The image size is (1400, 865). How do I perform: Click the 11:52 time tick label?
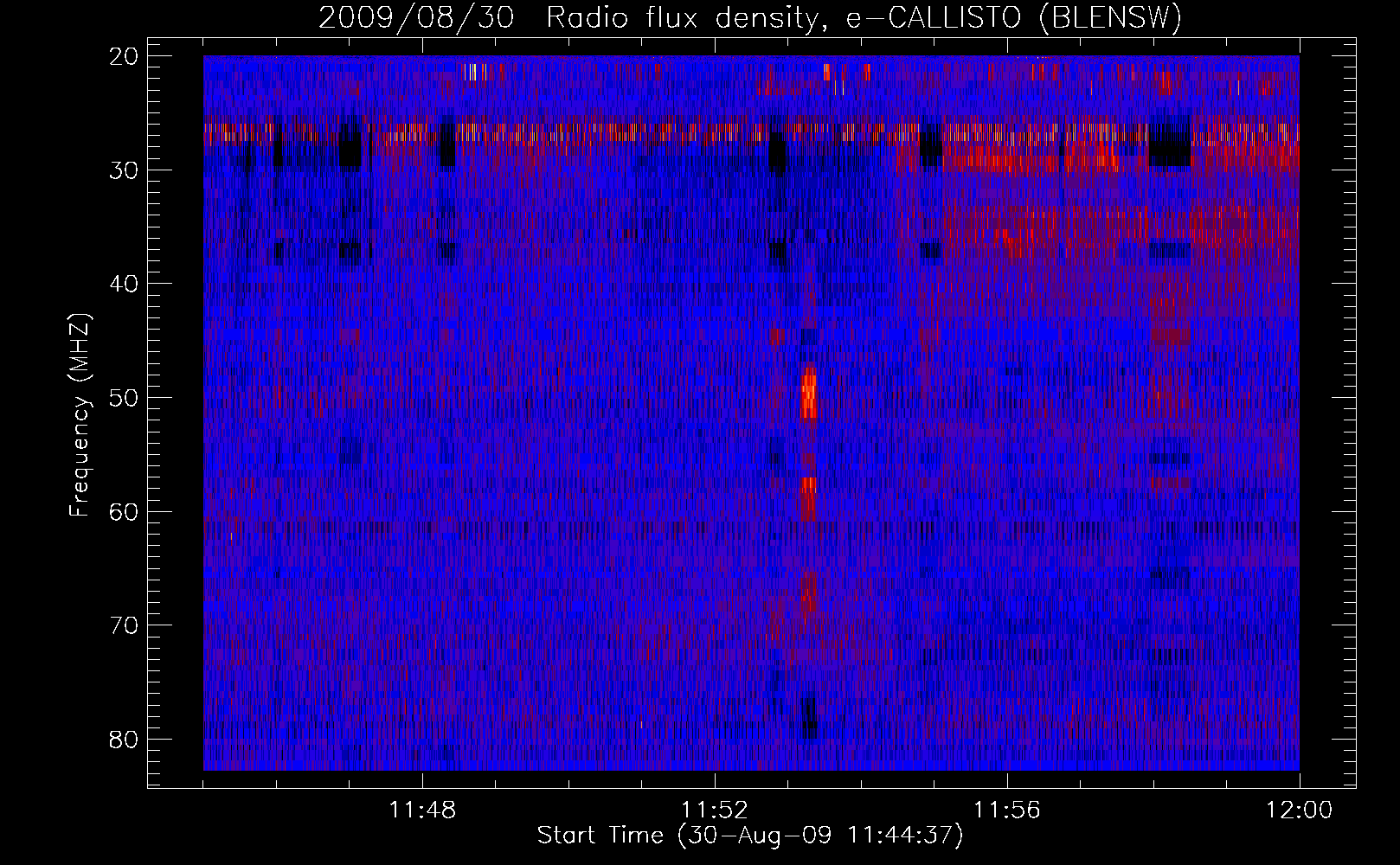click(x=715, y=811)
